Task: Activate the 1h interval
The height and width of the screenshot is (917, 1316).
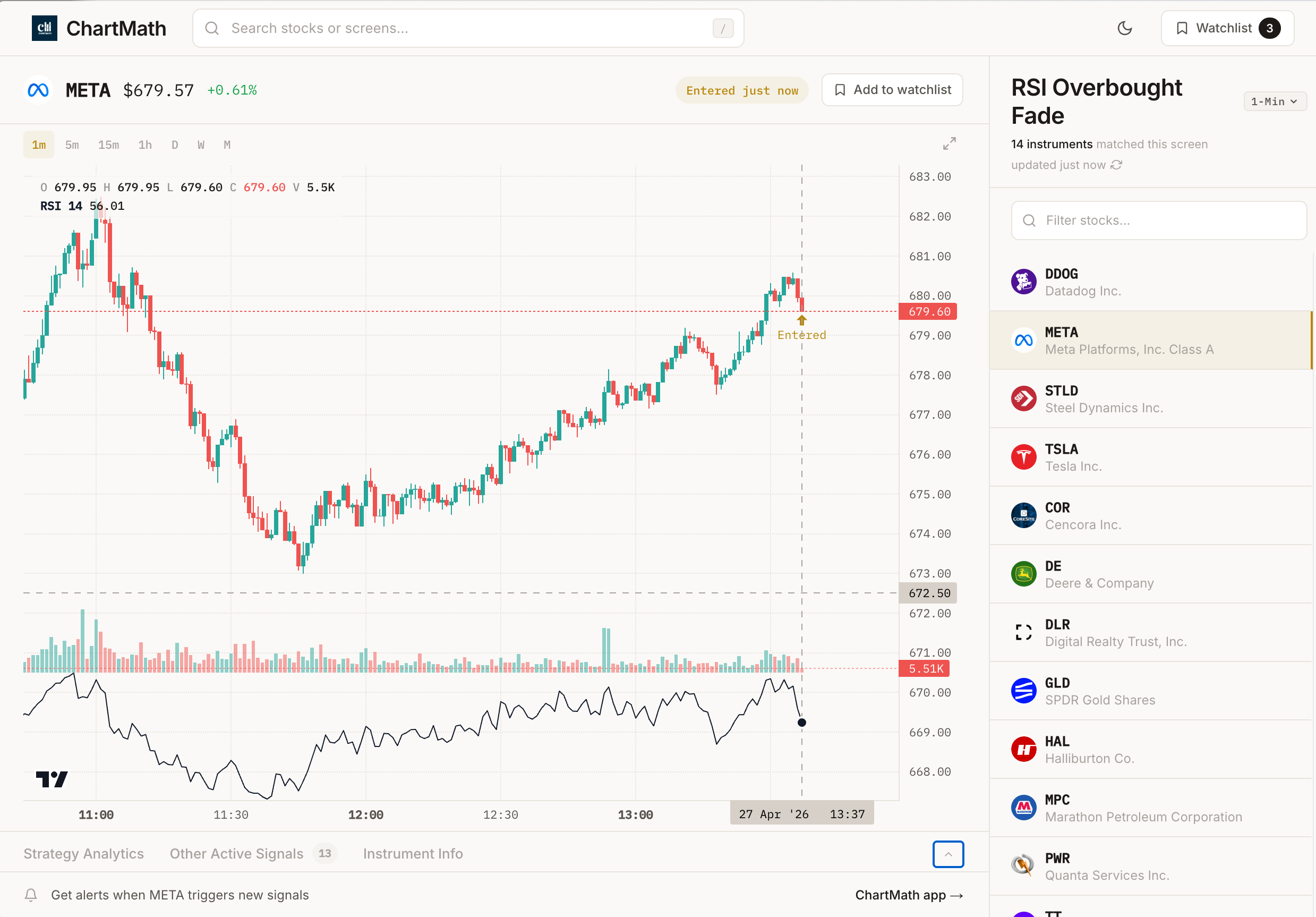Action: pos(144,145)
